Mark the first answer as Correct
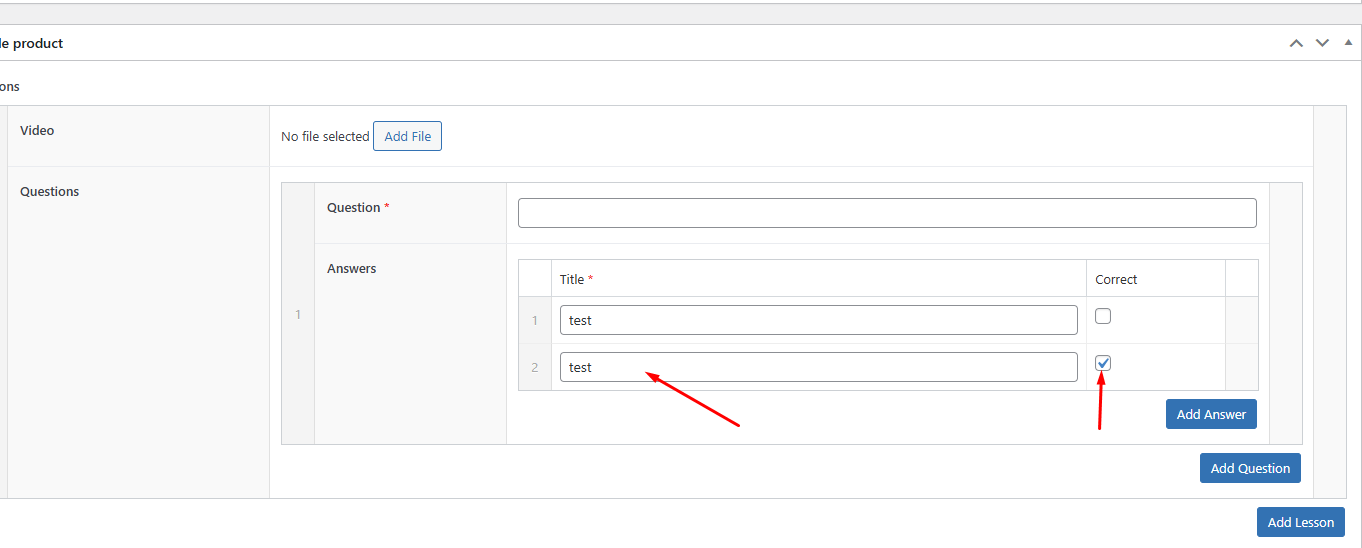Image resolution: width=1362 pixels, height=548 pixels. tap(1103, 316)
